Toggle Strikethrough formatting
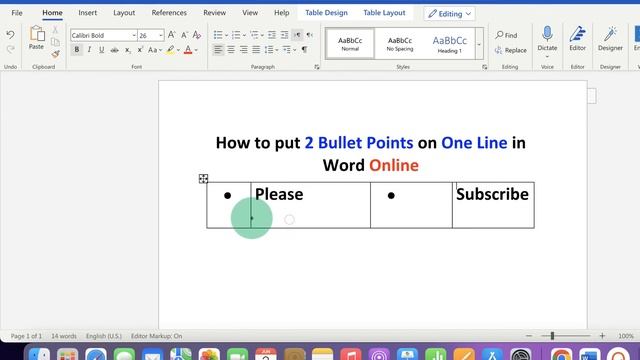This screenshot has width=640, height=360. coord(114,50)
